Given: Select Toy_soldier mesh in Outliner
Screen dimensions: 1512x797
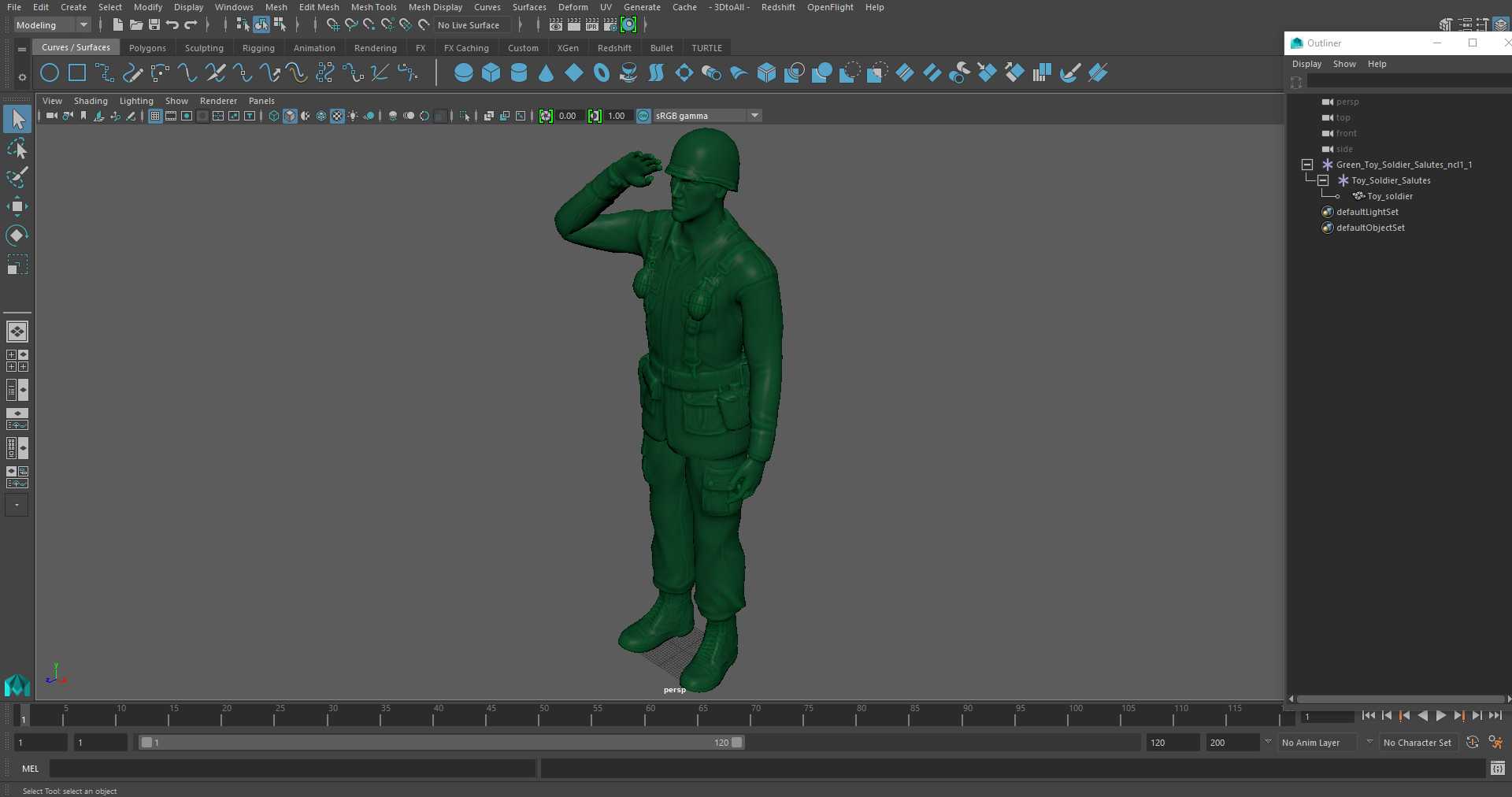Looking at the screenshot, I should click(x=1389, y=196).
